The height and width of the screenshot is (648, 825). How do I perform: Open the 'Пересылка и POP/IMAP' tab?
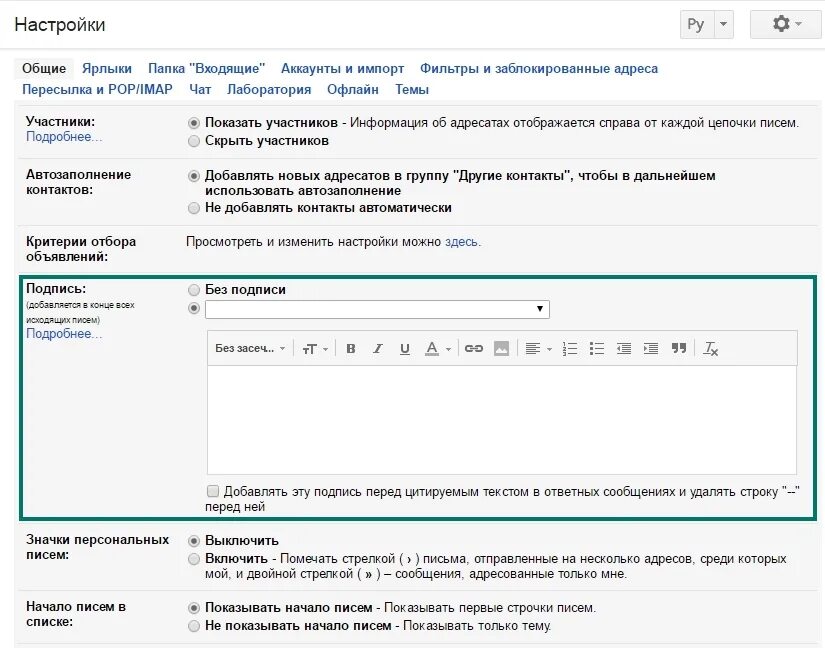tap(97, 89)
